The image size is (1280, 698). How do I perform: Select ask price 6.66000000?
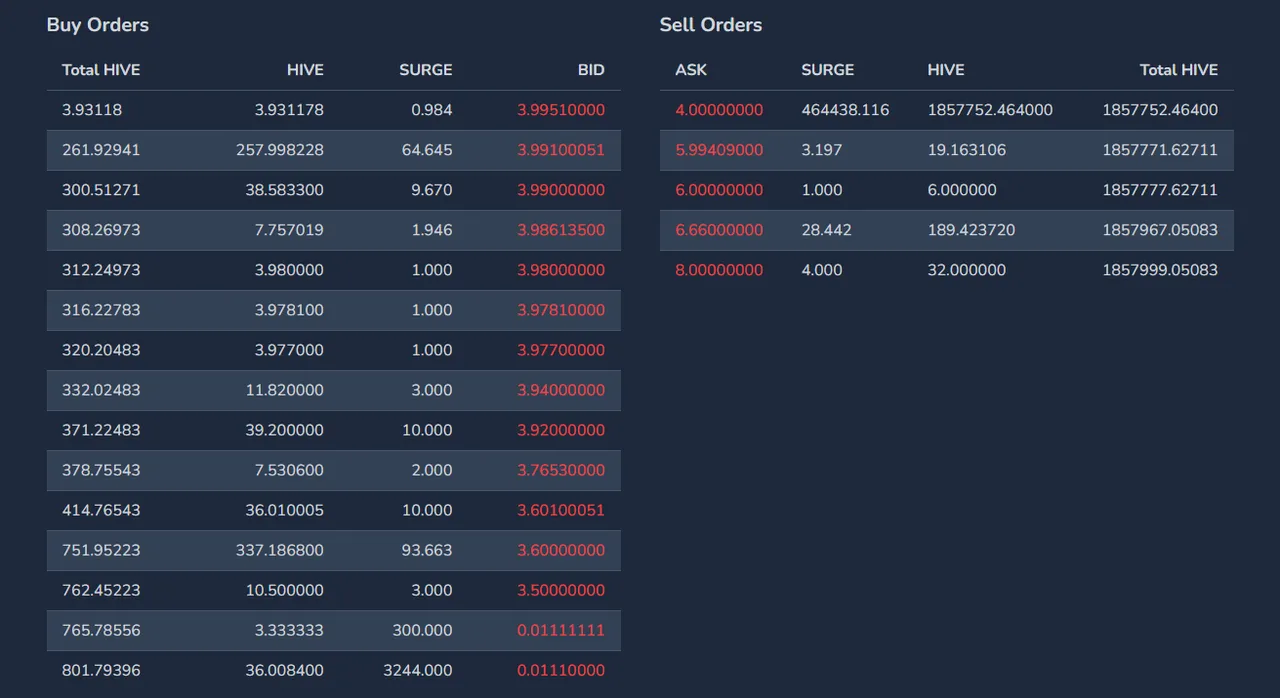pos(719,230)
